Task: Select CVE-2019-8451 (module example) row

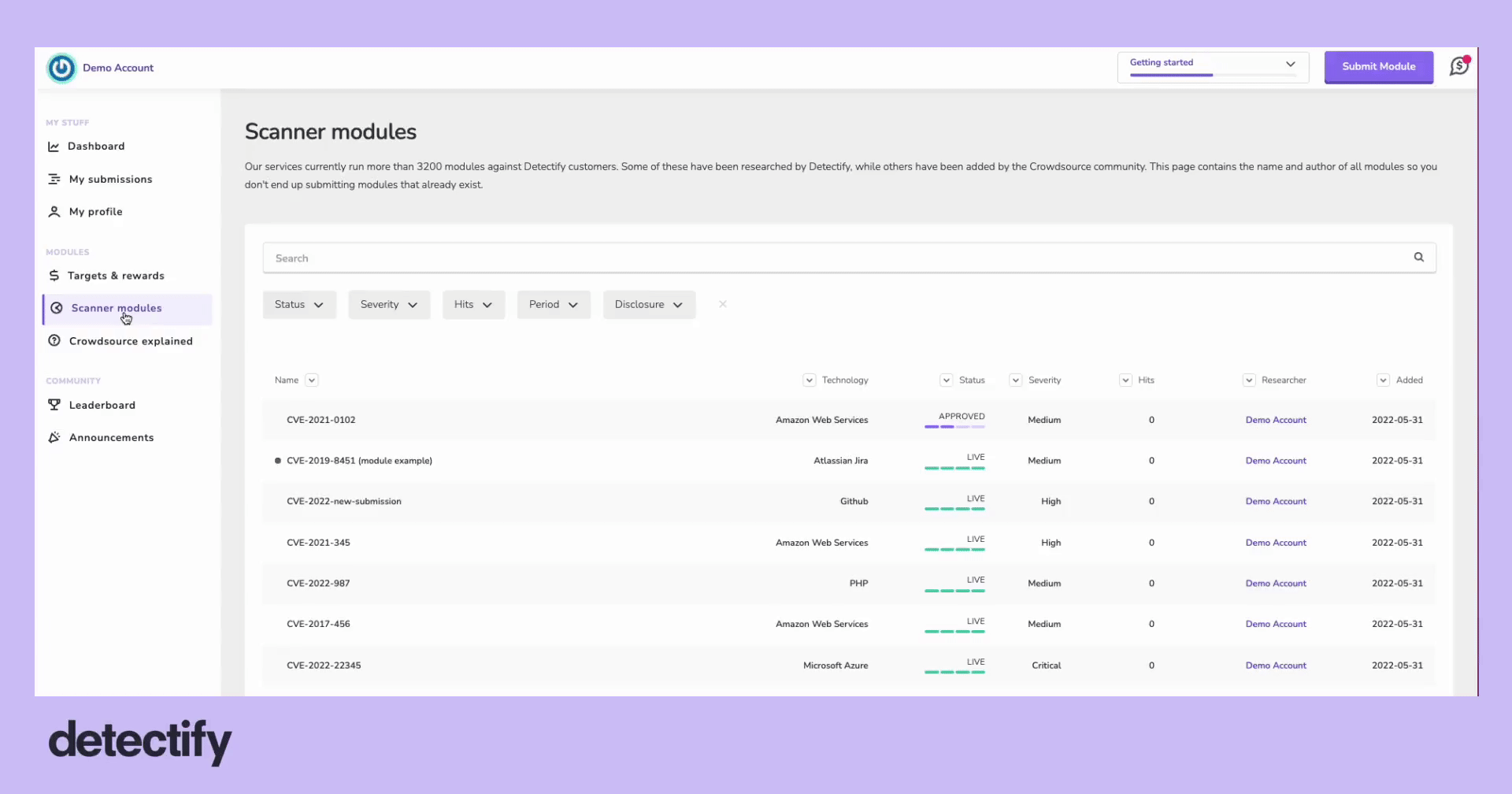Action: [359, 461]
